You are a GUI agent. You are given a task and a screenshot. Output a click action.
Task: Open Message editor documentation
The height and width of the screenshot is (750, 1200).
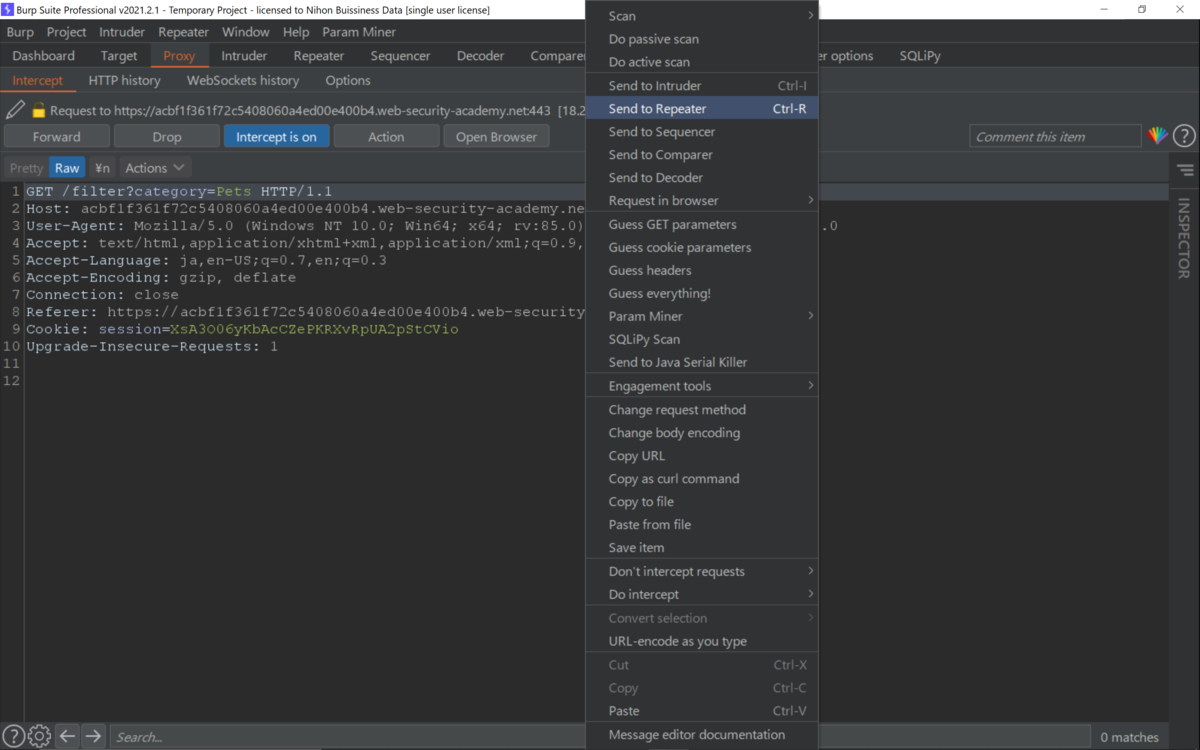(x=702, y=734)
